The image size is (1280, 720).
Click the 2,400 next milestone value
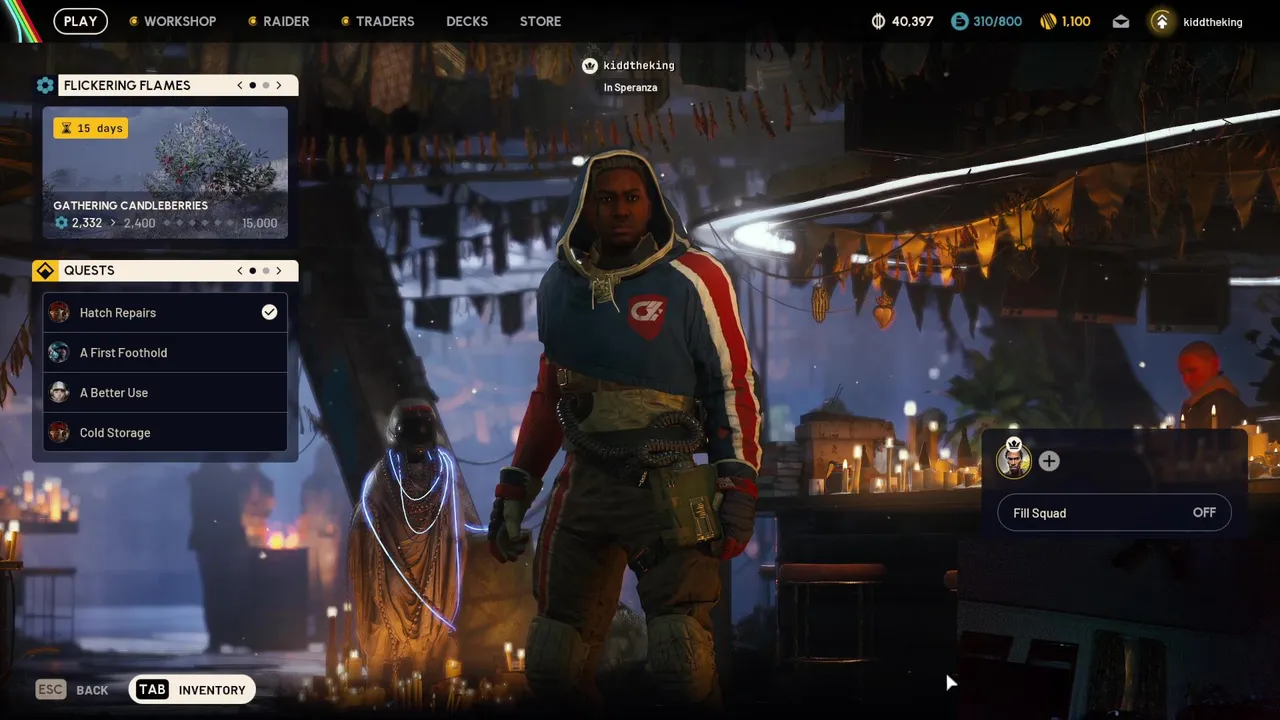[x=140, y=223]
